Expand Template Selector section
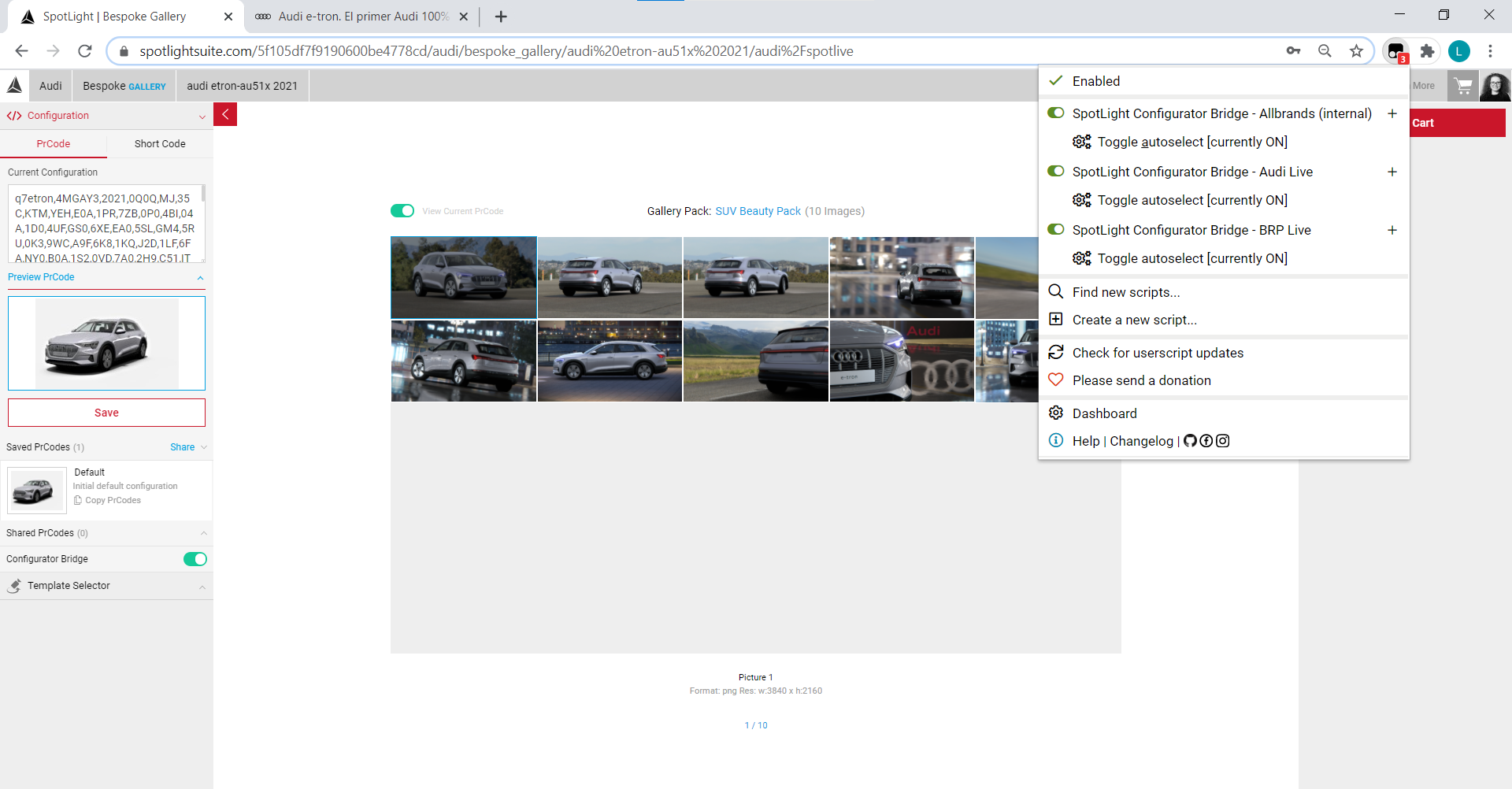The height and width of the screenshot is (789, 1512). click(x=202, y=587)
